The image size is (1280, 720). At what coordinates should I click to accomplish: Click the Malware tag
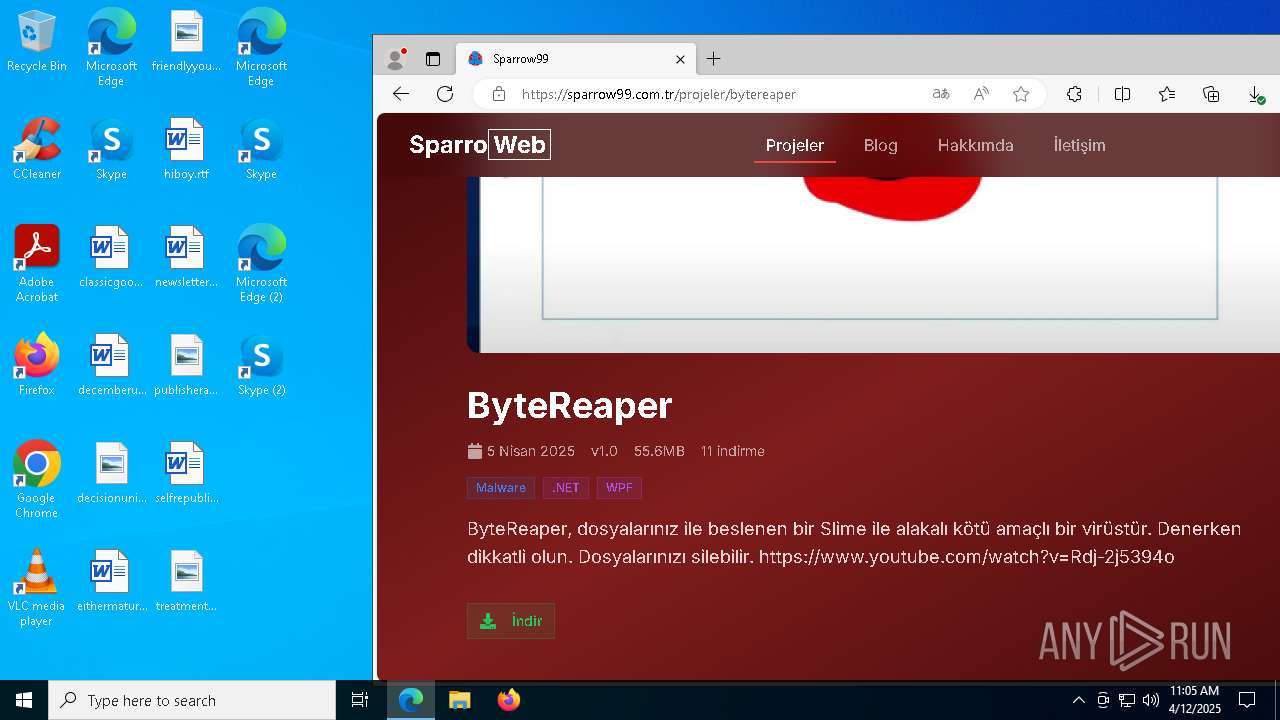pyautogui.click(x=501, y=488)
